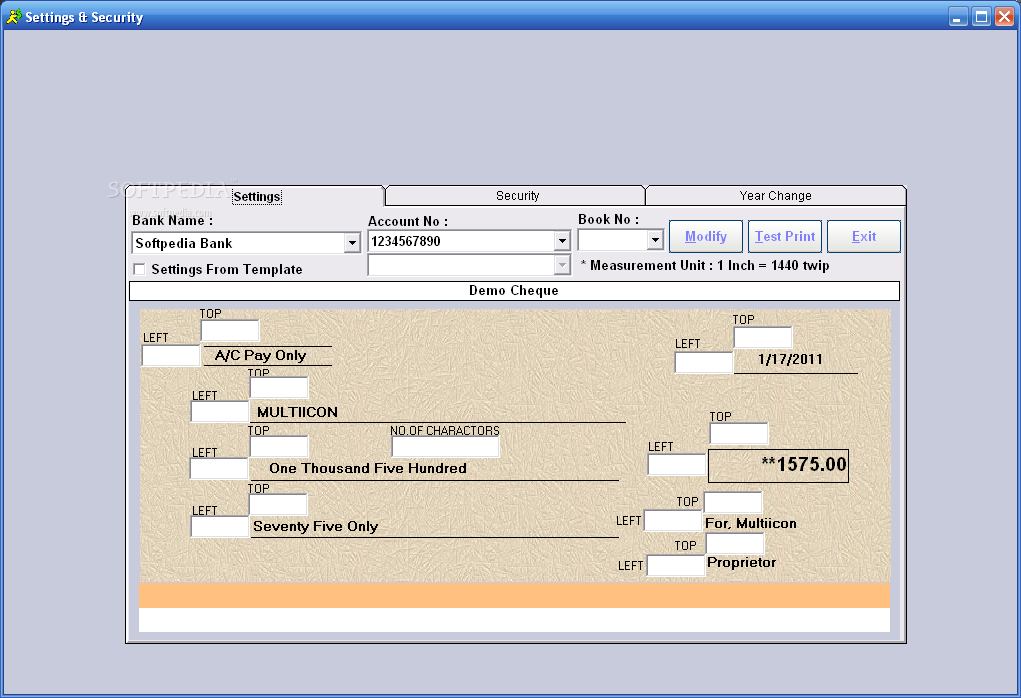The width and height of the screenshot is (1021, 698).
Task: Click the Proprietor label on cheque
Action: (x=741, y=562)
